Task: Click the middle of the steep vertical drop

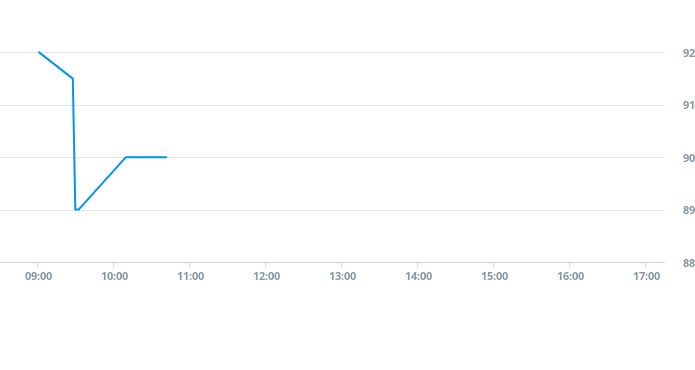Action: [x=74, y=144]
